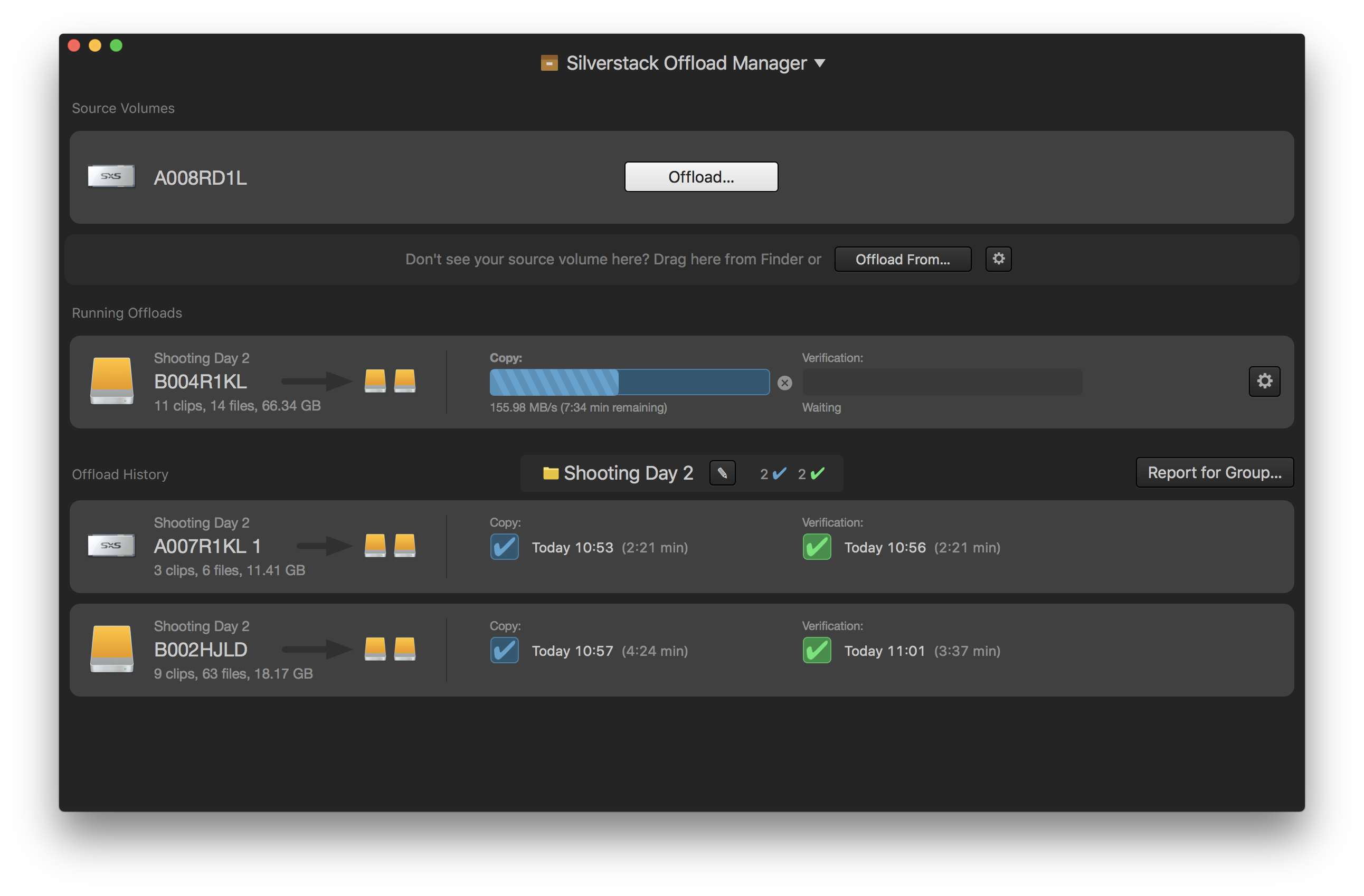
Task: Open settings gear next to Offload From
Action: 998,259
